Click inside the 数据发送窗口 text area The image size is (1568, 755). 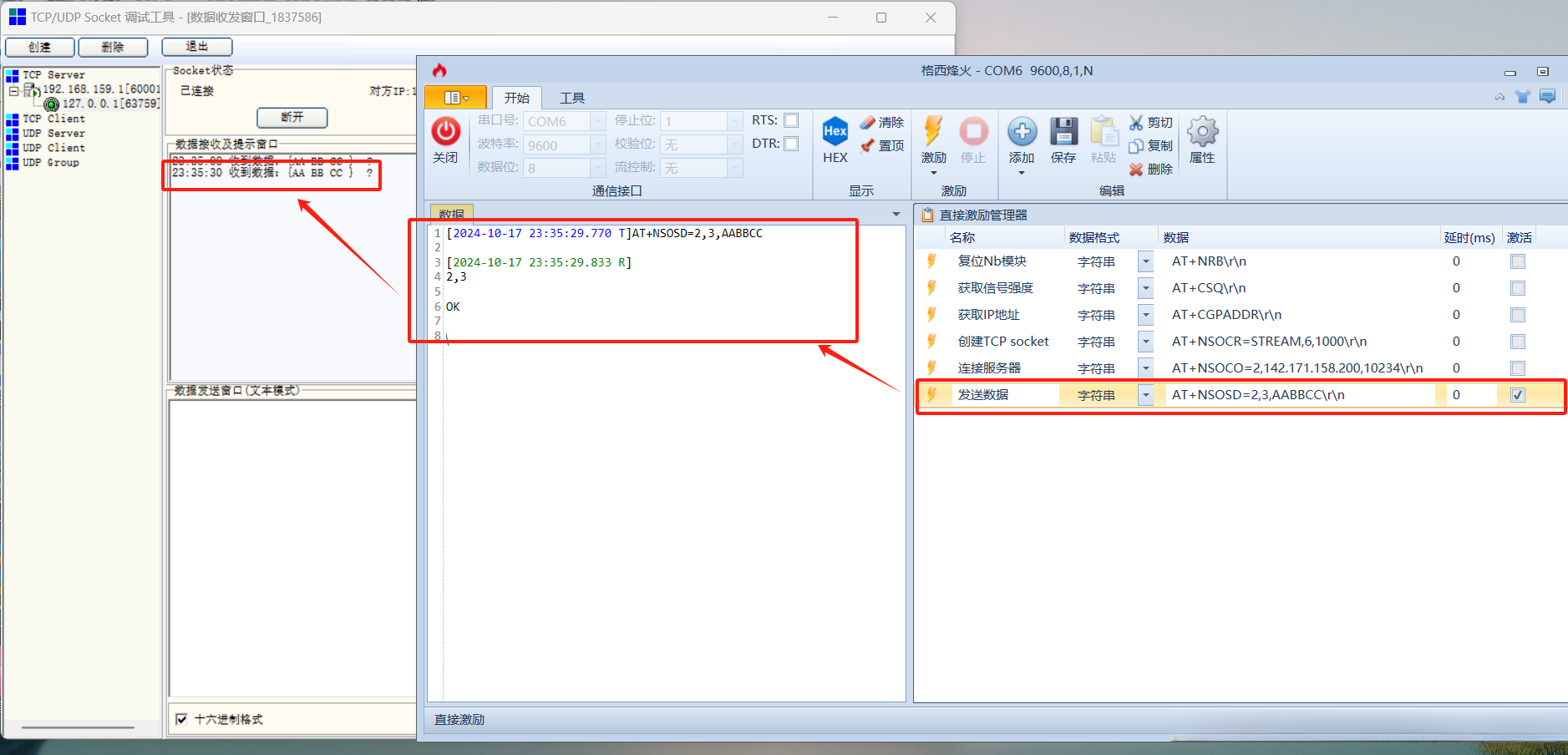click(x=292, y=548)
